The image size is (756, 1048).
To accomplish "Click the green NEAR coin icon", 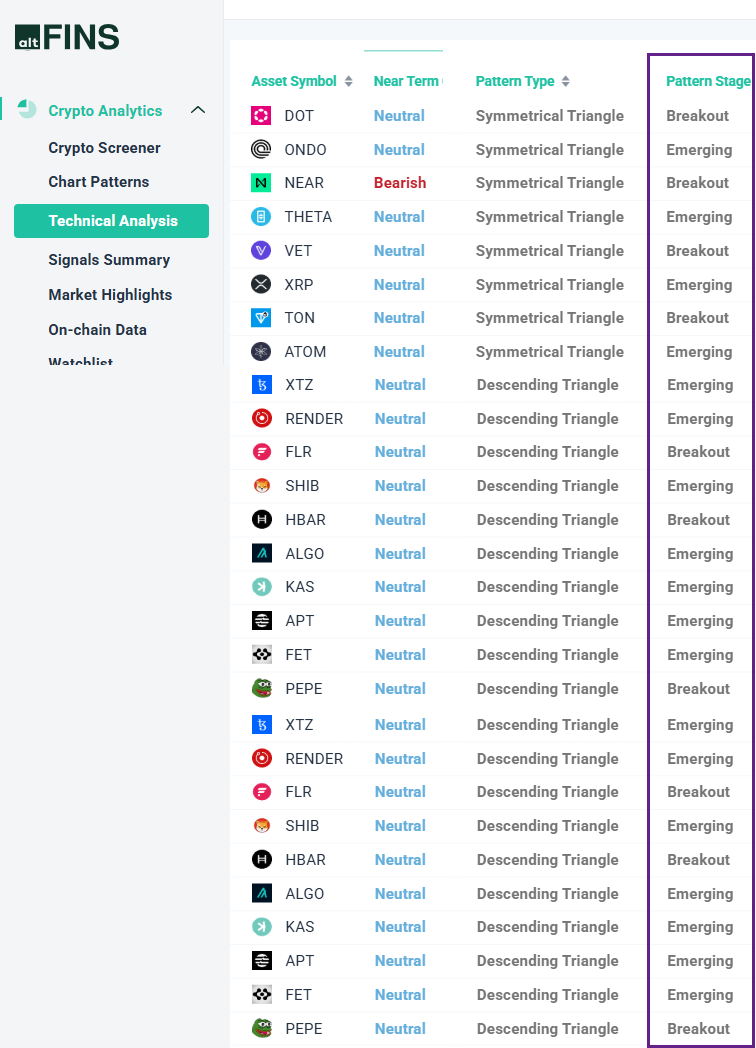I will 261,182.
